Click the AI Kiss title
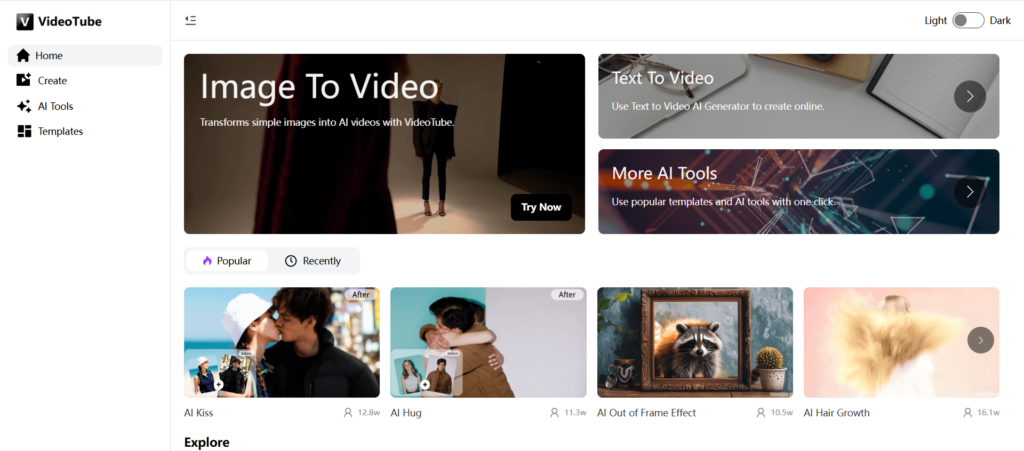Screen dimensions: 1024x451 (x=199, y=412)
